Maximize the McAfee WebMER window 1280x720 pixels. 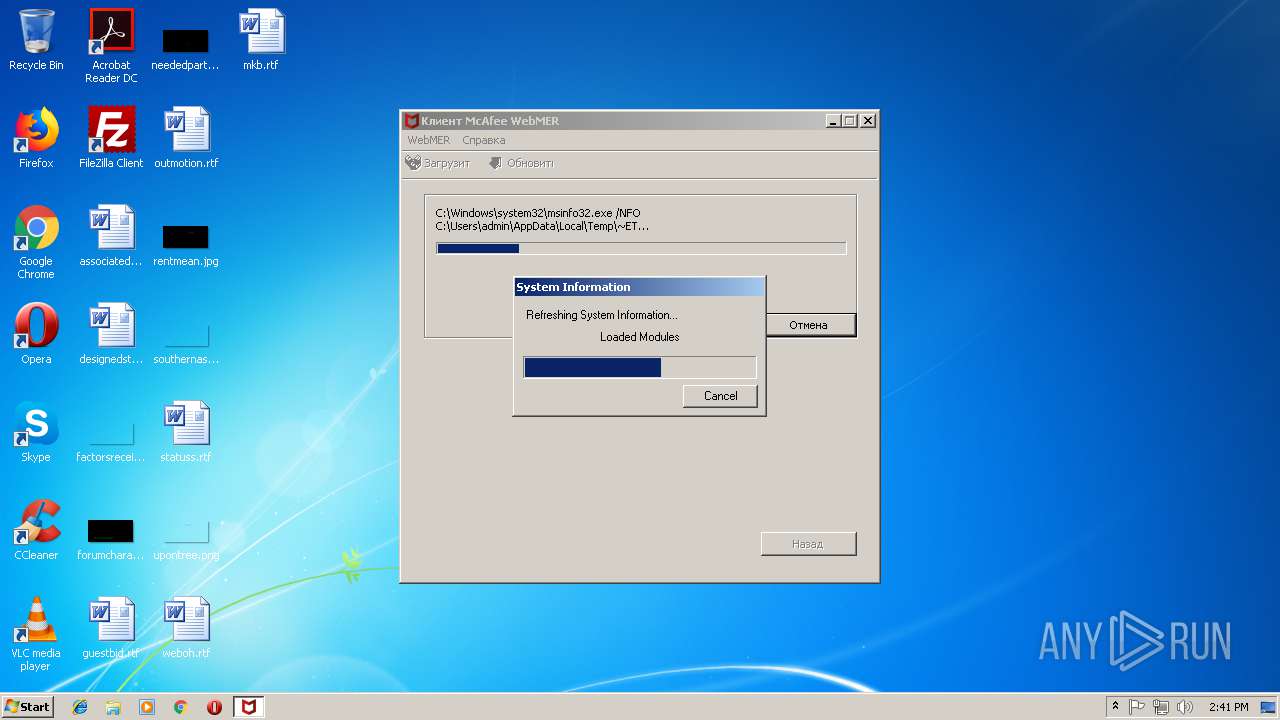click(850, 121)
